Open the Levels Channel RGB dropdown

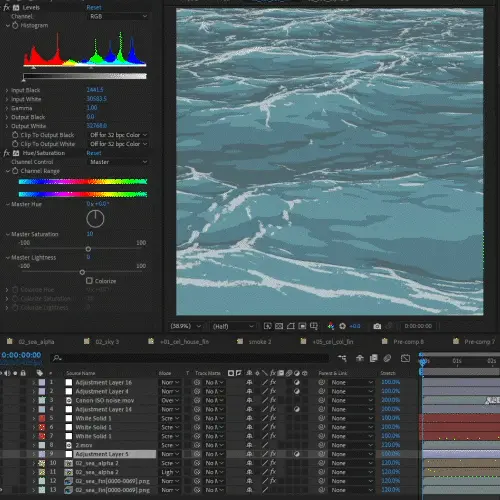click(x=117, y=16)
